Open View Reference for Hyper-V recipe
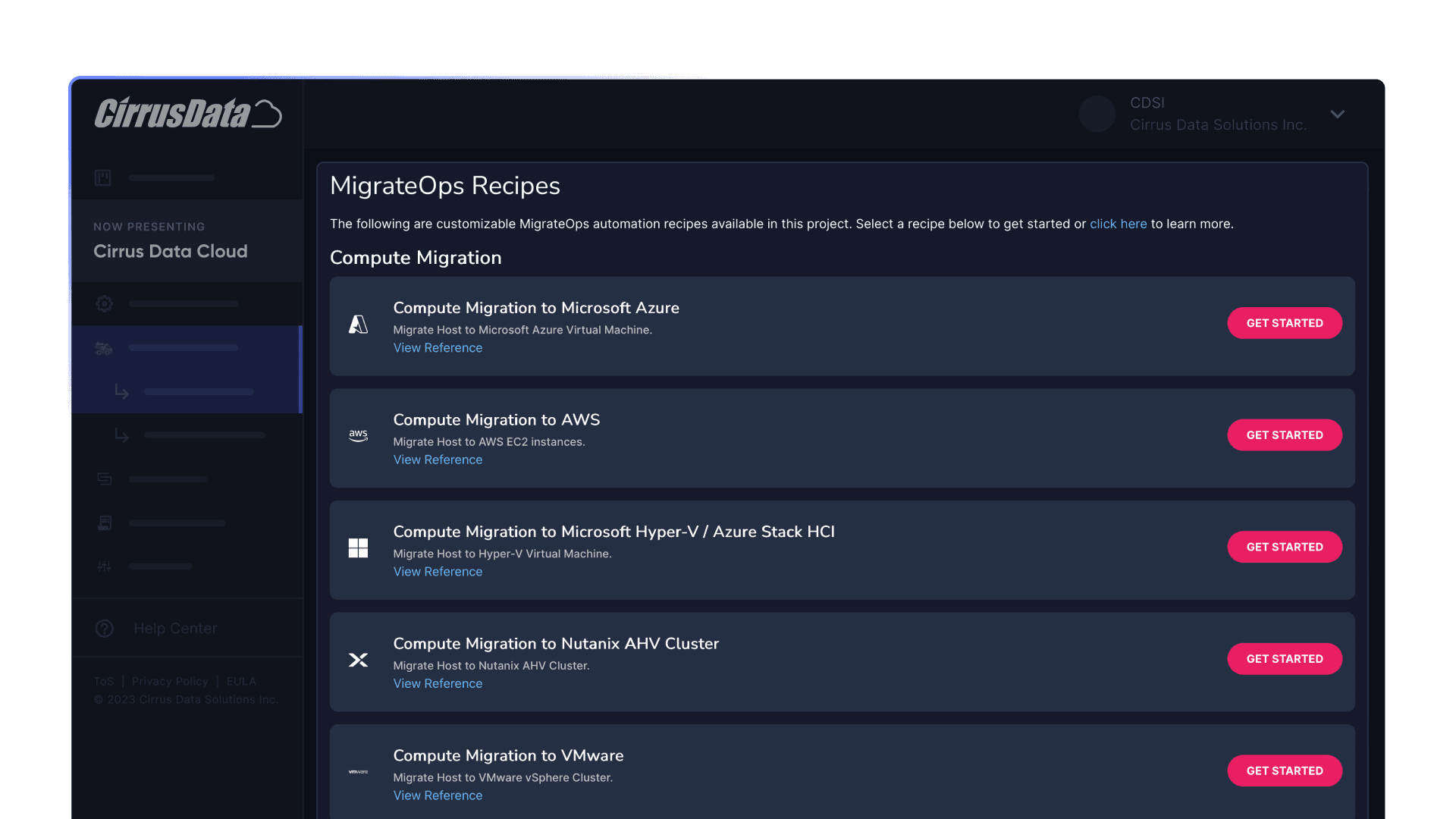The width and height of the screenshot is (1456, 819). coord(438,571)
